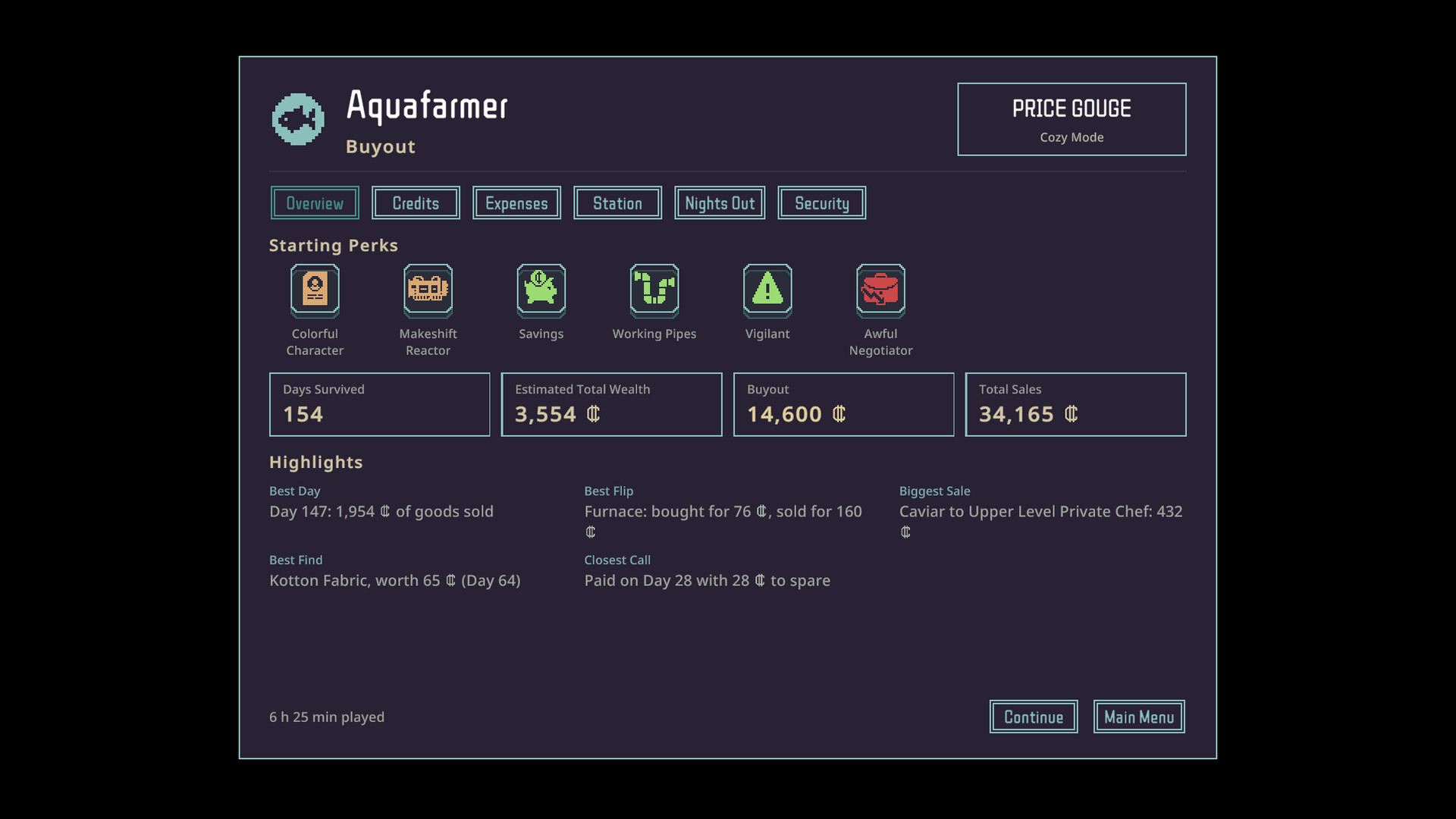Click the Aquafarmer title text
1456x819 pixels.
(x=427, y=107)
